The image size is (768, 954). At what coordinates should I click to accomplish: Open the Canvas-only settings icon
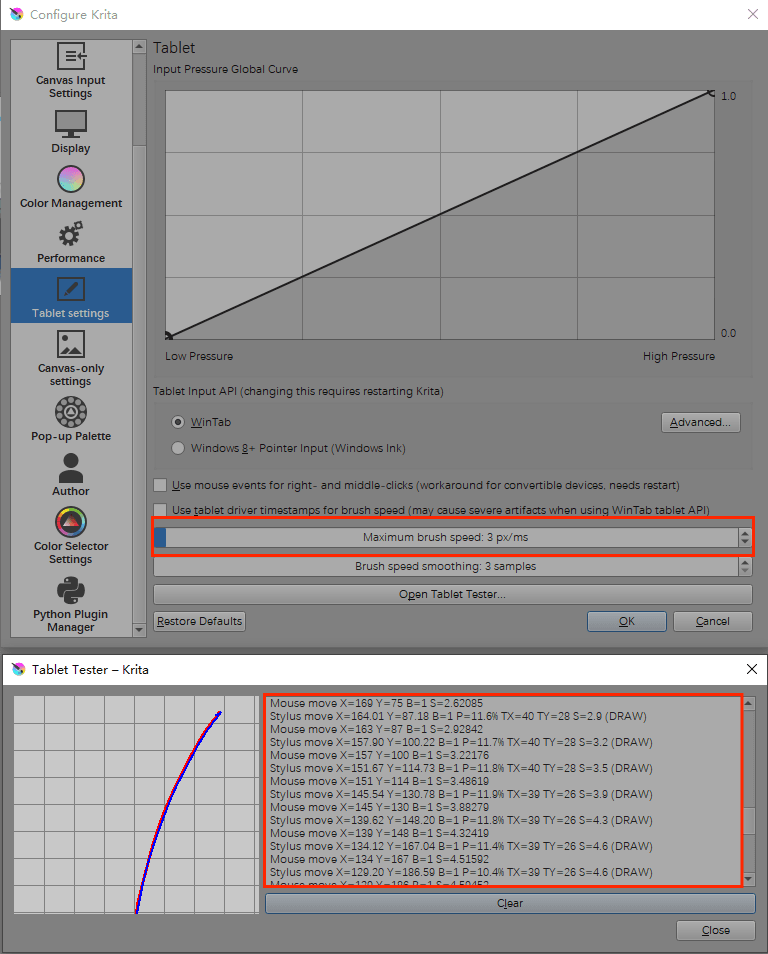pos(71,344)
